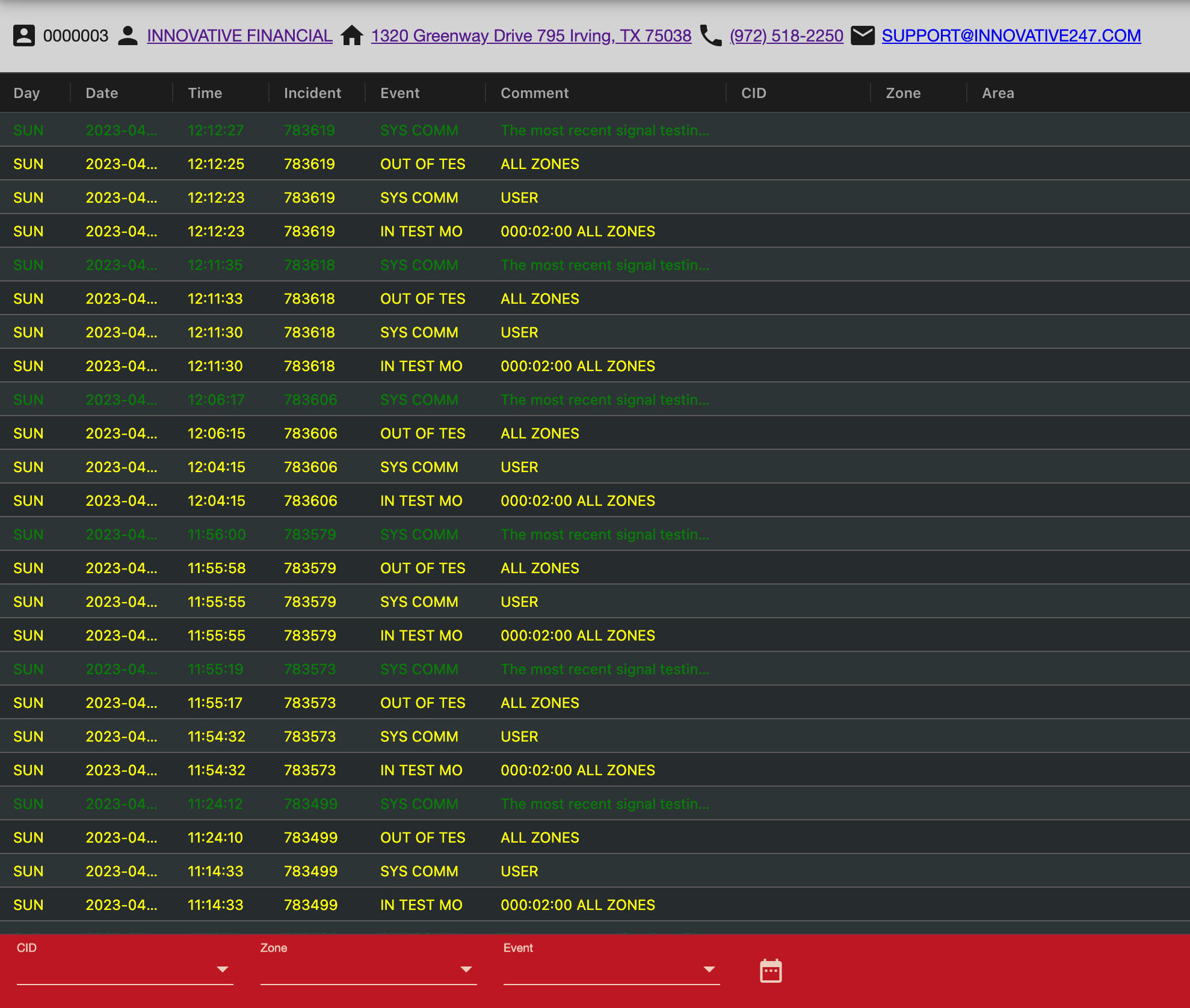
Task: Sort by the Zone column header
Action: (903, 93)
